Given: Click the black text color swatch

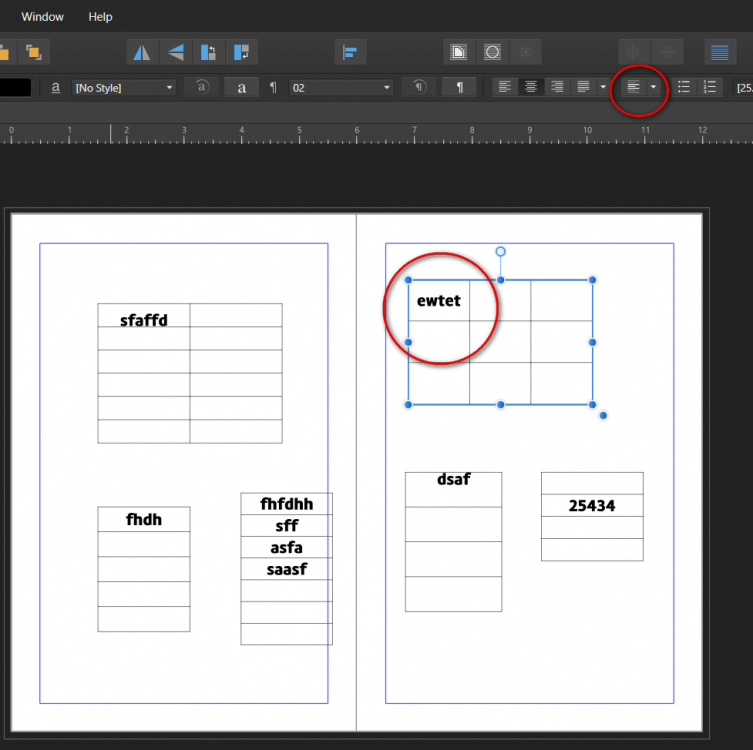Looking at the screenshot, I should (x=15, y=88).
